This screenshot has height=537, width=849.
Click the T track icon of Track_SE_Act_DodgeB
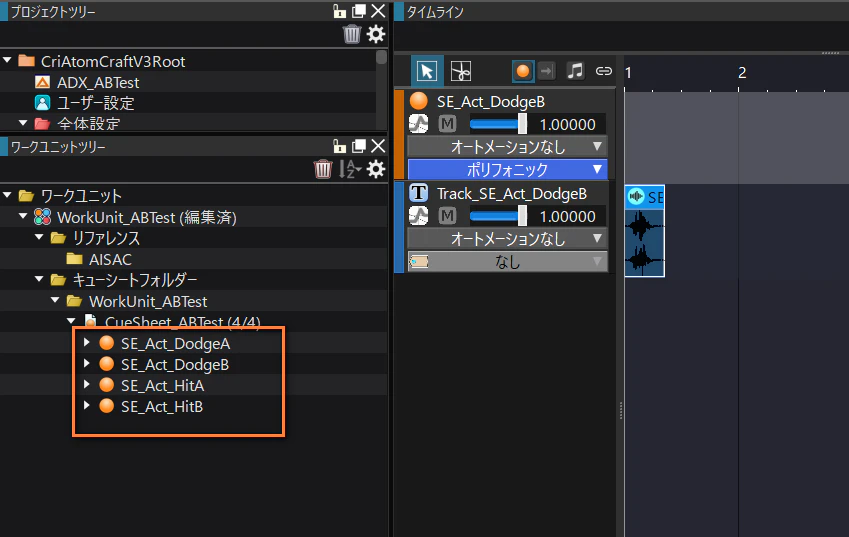click(x=419, y=193)
